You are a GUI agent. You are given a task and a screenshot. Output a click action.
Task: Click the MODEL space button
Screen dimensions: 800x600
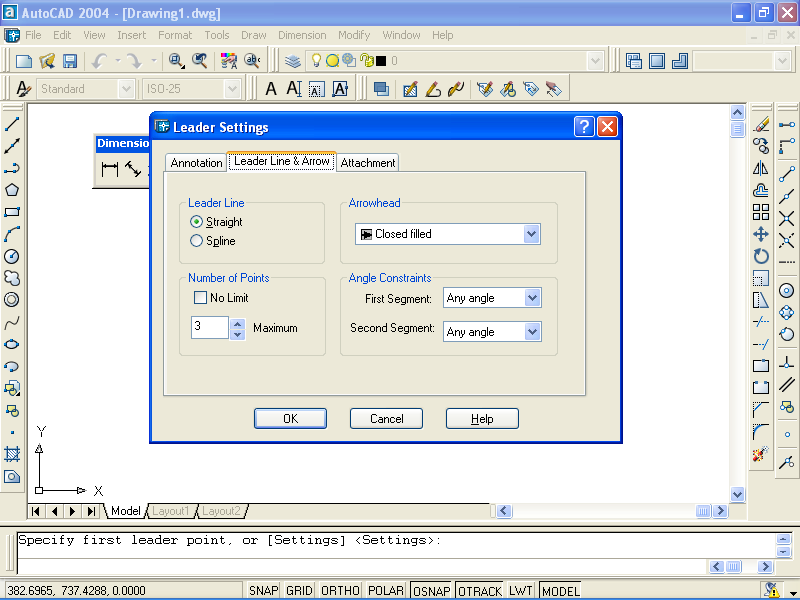point(560,591)
